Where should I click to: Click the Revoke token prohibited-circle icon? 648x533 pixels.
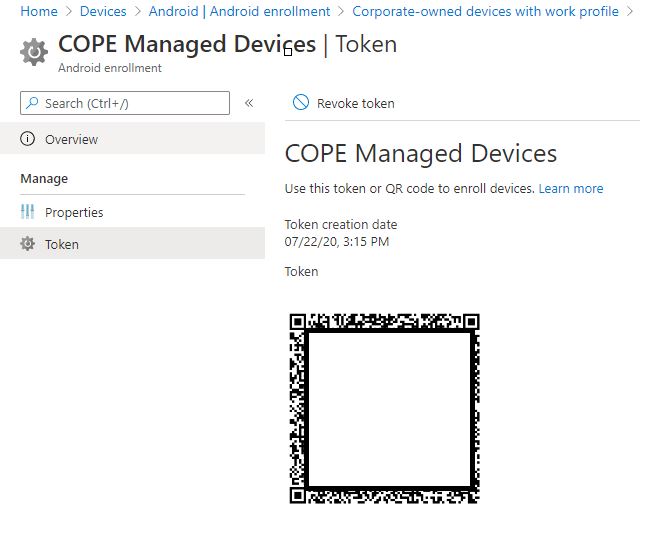coord(301,102)
